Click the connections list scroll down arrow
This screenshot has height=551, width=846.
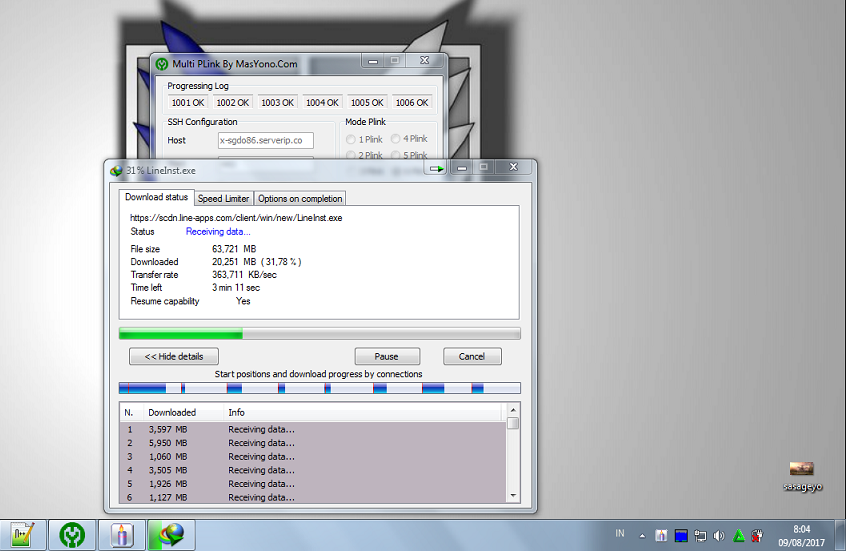coord(513,495)
